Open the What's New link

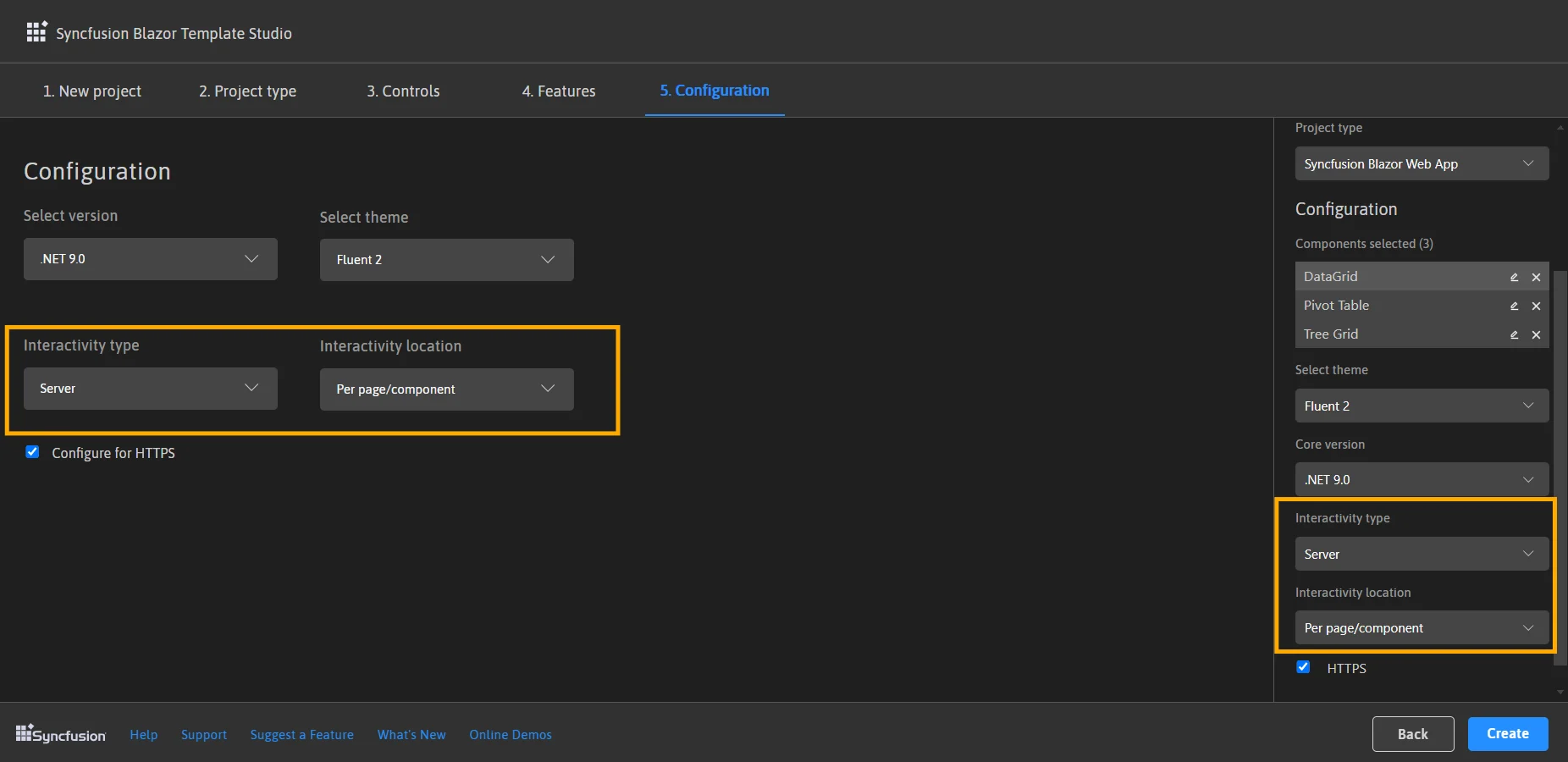[x=411, y=734]
